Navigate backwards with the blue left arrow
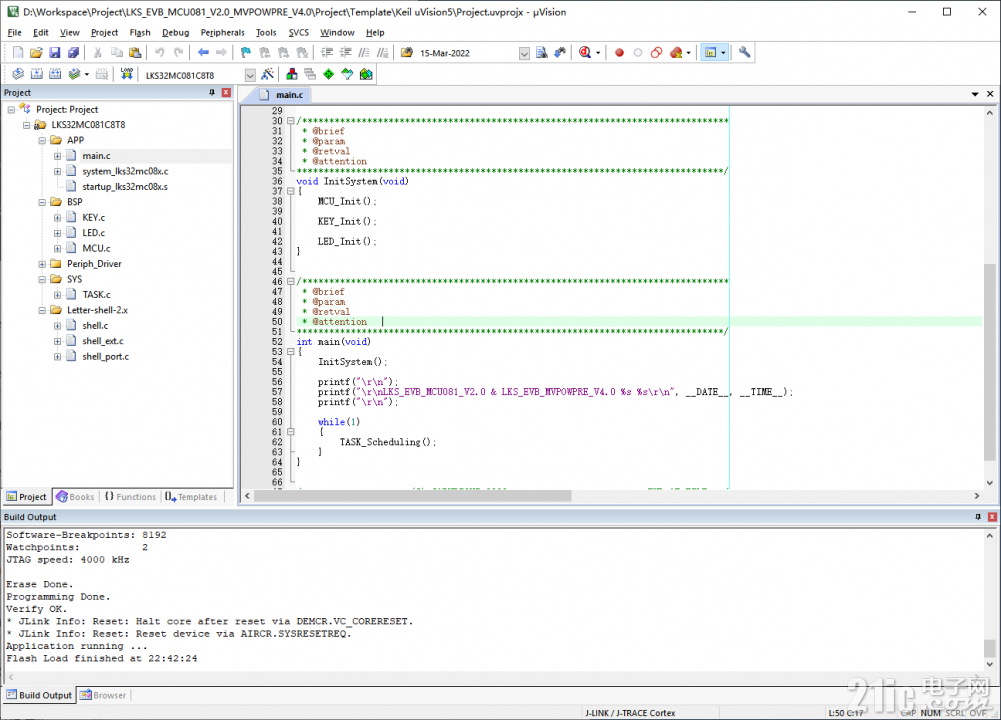Image resolution: width=1001 pixels, height=720 pixels. coord(203,53)
